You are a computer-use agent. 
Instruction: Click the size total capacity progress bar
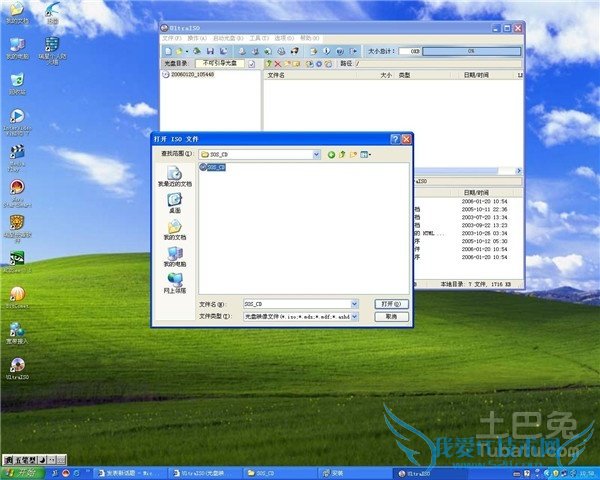(x=471, y=51)
